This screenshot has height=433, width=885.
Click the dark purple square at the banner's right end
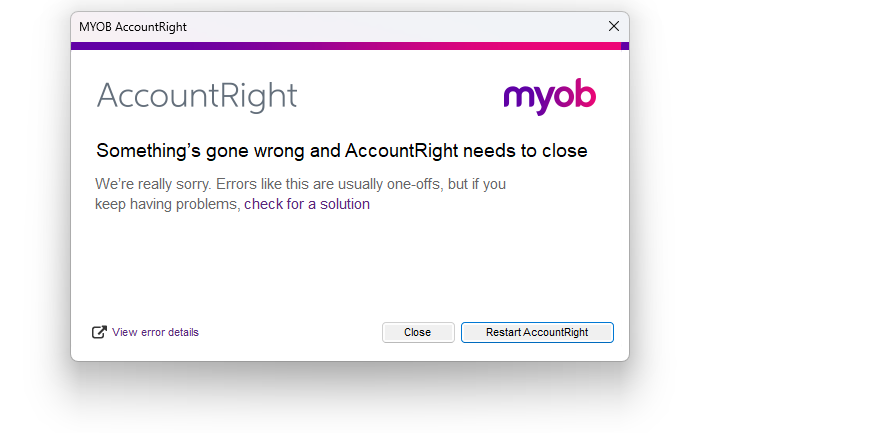click(625, 46)
